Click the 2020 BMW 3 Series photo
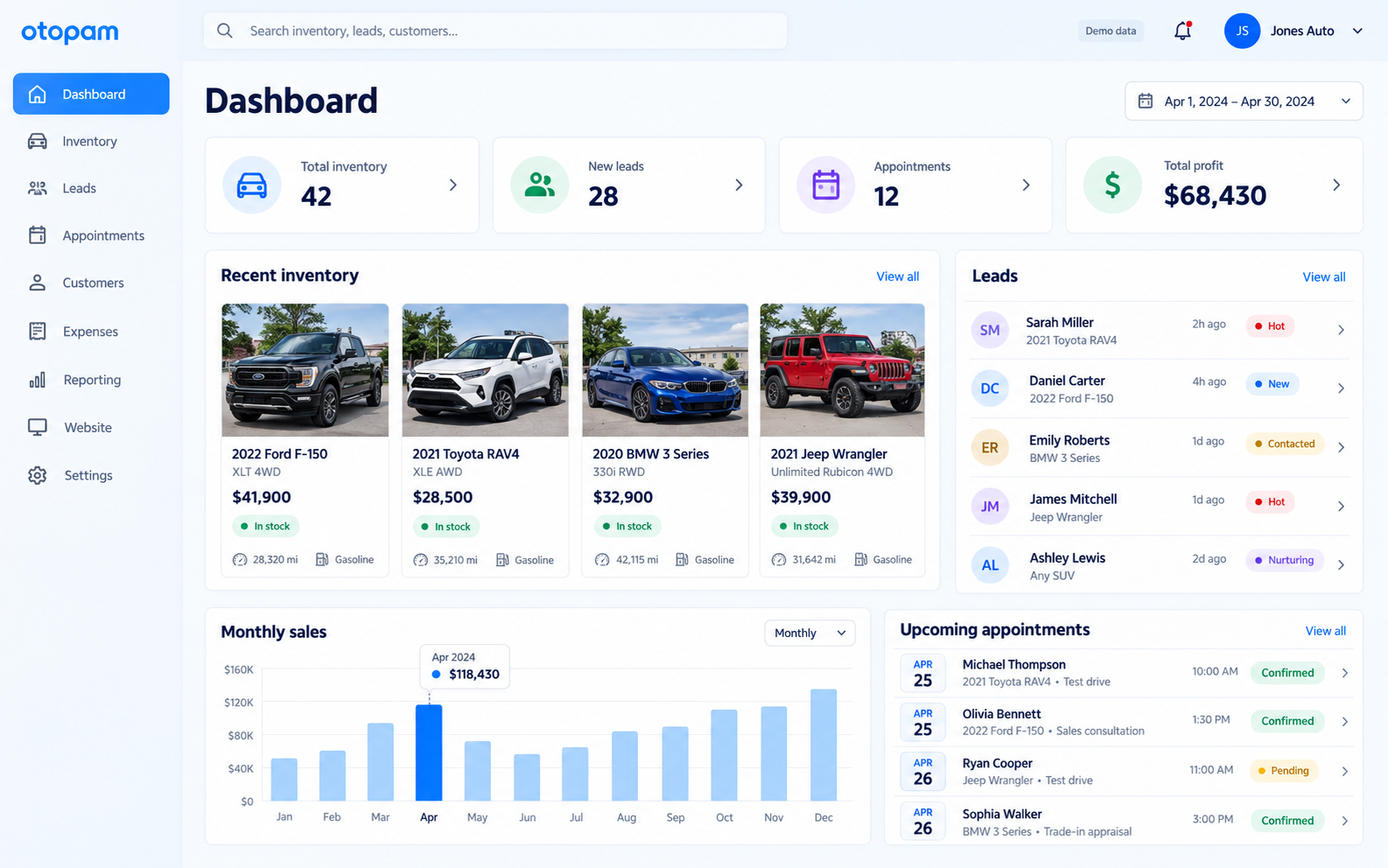1388x868 pixels. coord(665,370)
